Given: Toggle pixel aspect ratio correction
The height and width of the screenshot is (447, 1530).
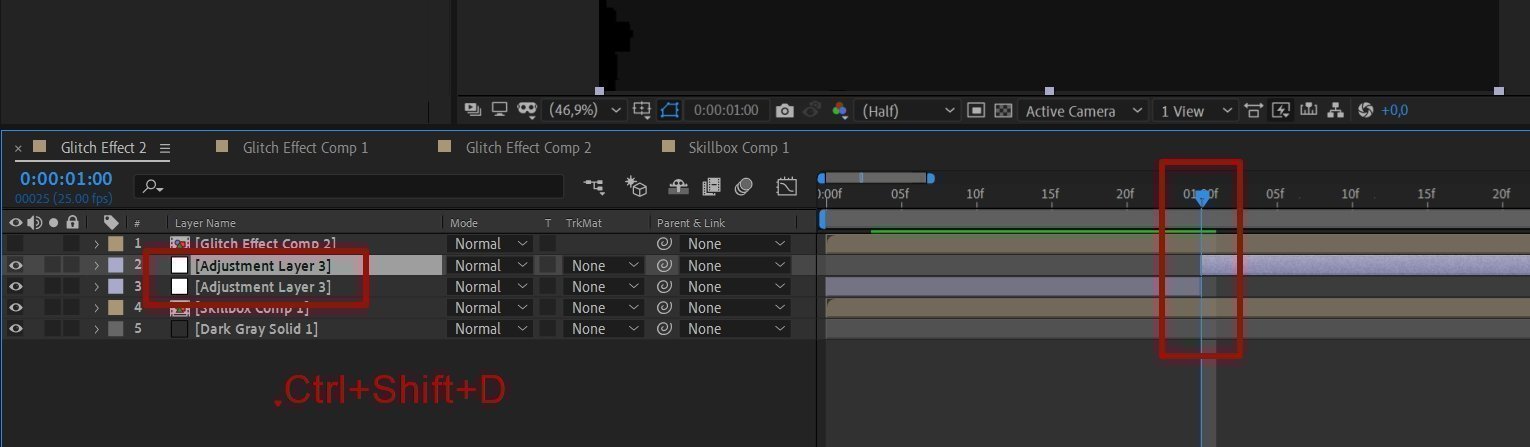Looking at the screenshot, I should (1254, 110).
